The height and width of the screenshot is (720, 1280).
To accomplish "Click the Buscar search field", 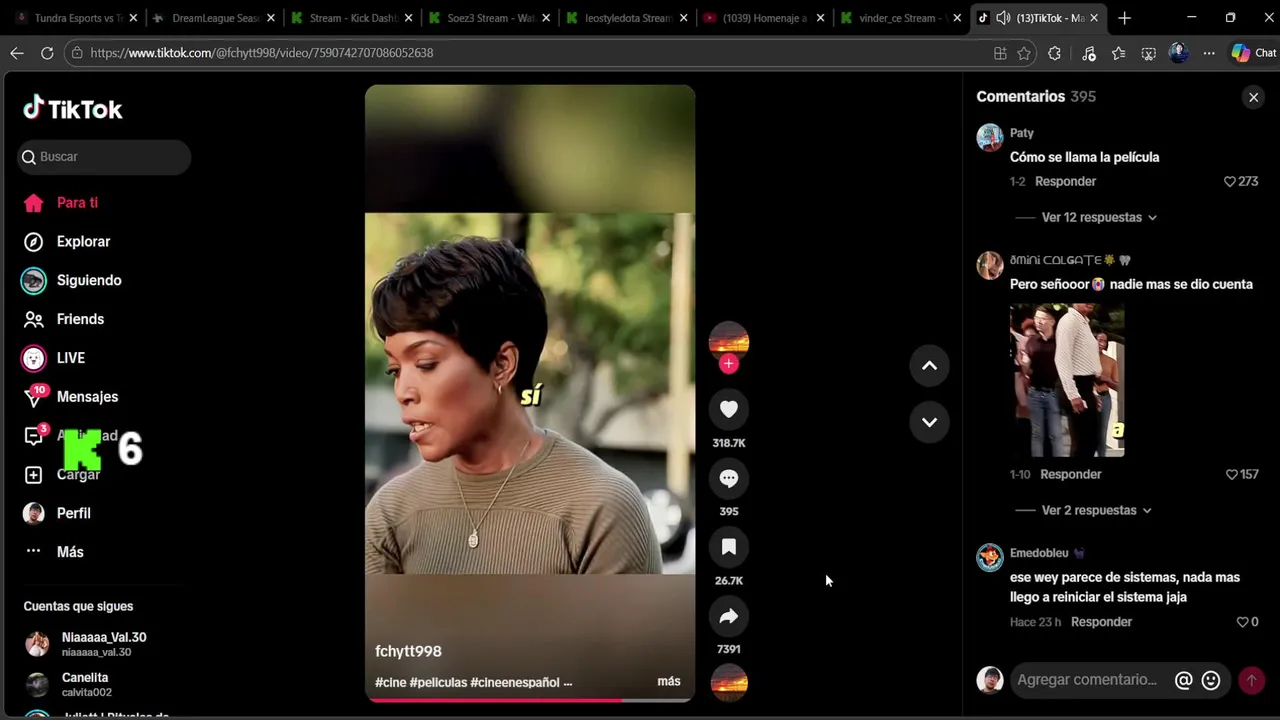I will [x=104, y=157].
